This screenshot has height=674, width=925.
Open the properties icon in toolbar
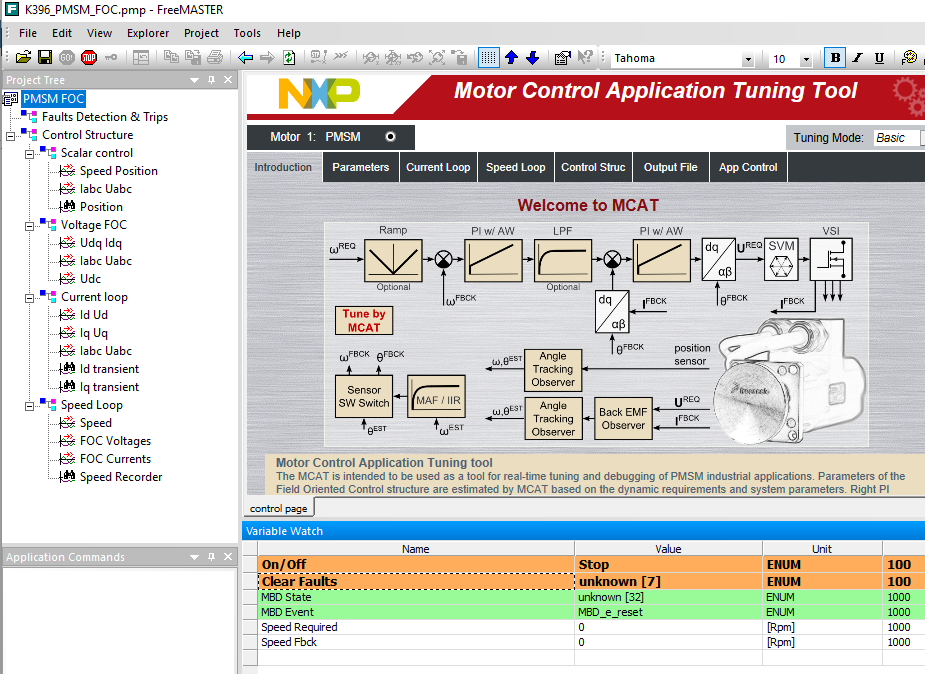pos(563,57)
